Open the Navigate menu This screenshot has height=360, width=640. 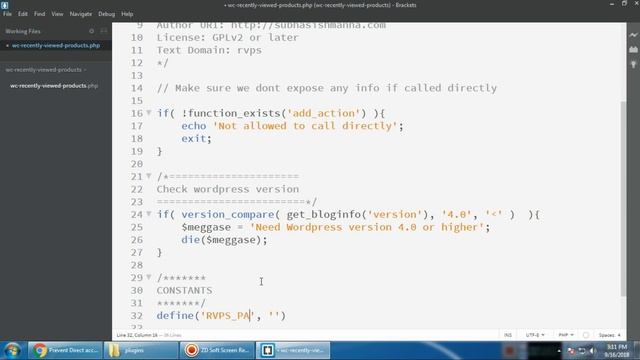point(81,14)
